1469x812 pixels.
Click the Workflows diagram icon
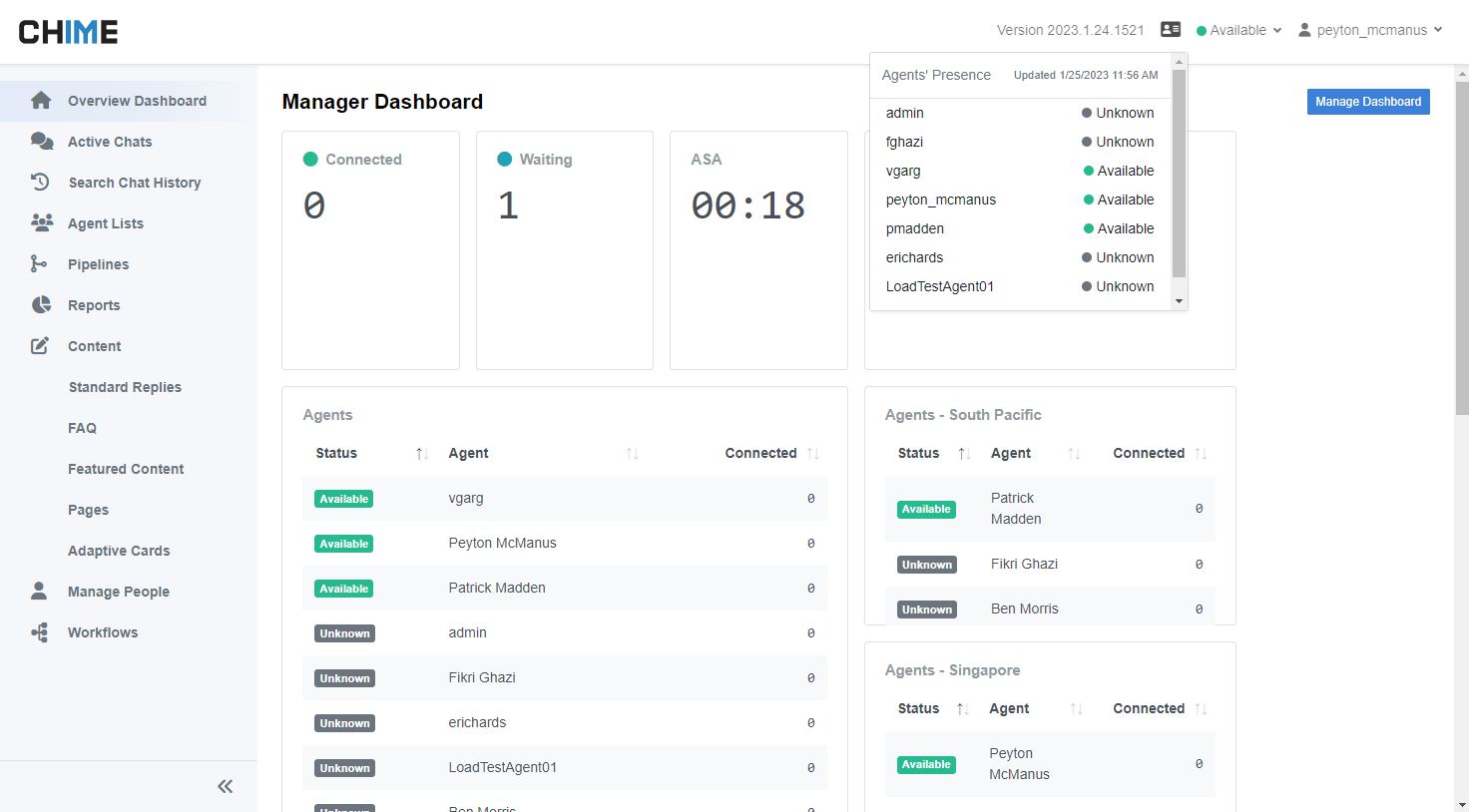click(40, 632)
